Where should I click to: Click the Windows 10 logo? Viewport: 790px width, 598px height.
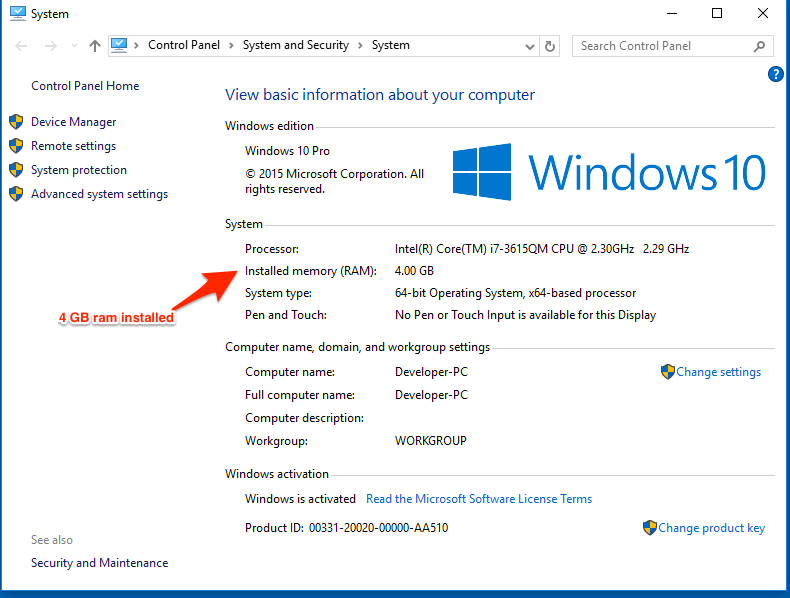[609, 172]
